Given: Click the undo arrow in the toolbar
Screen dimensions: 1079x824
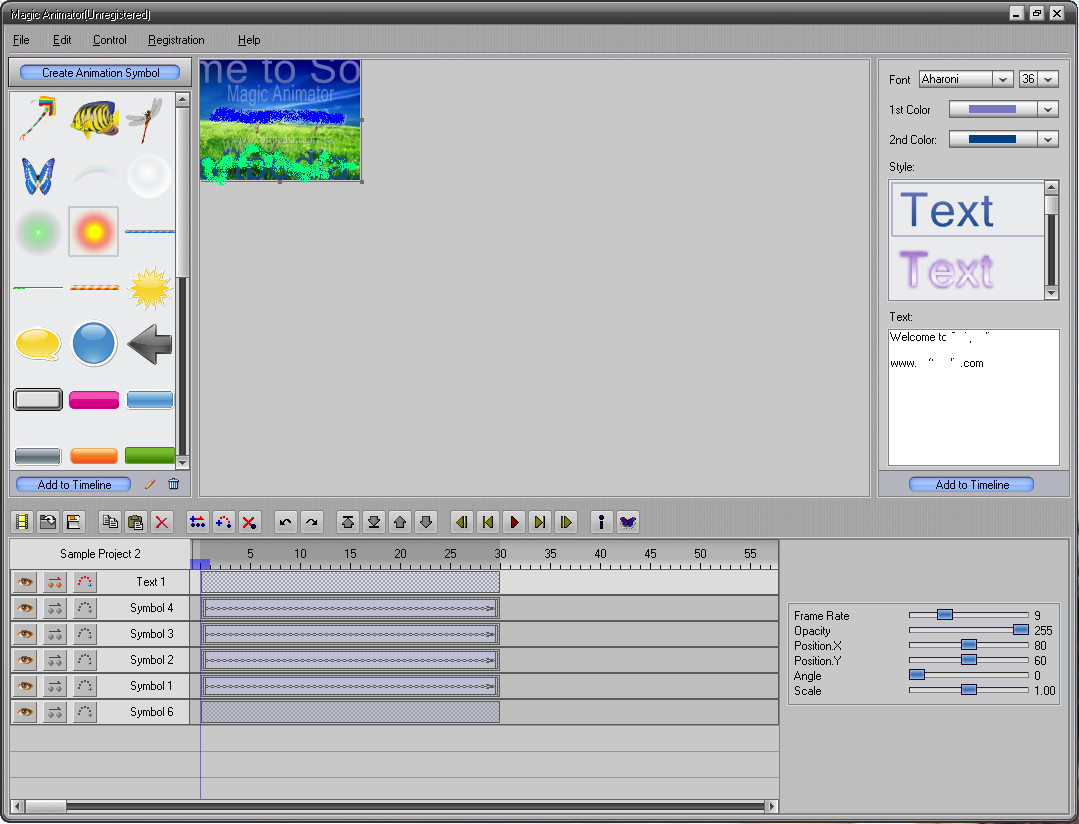Looking at the screenshot, I should [286, 522].
